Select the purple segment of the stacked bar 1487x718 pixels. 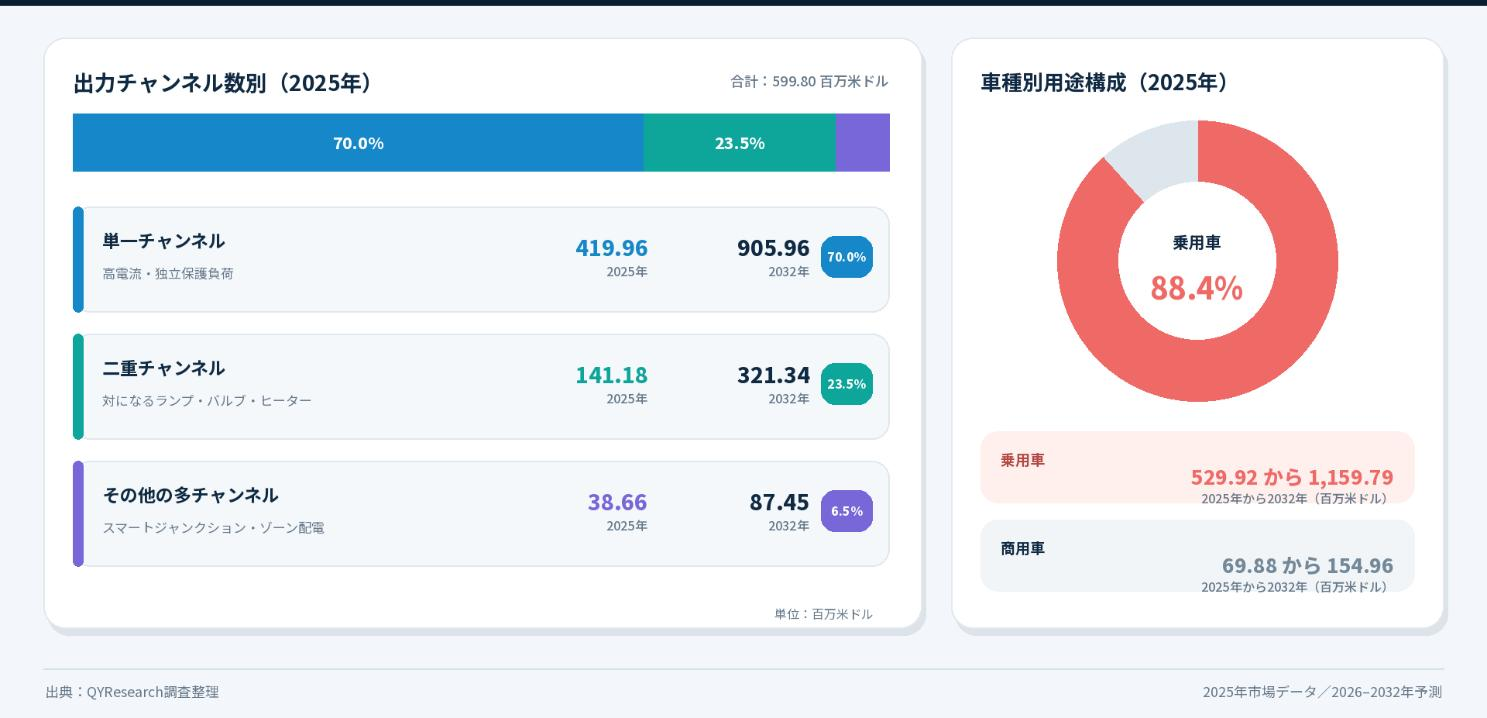pos(863,143)
